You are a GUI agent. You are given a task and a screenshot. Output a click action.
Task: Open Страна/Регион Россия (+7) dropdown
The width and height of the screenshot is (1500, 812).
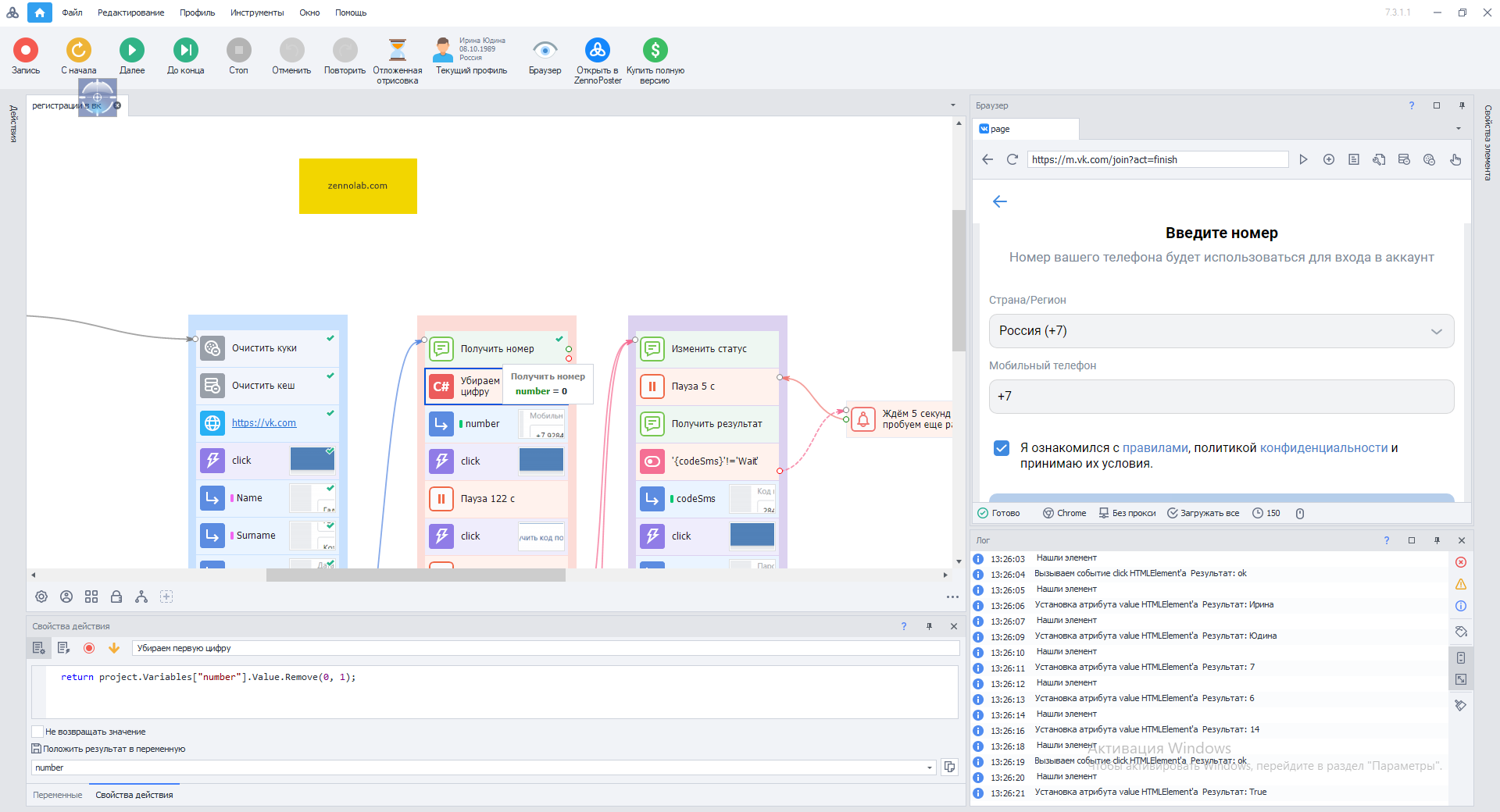tap(1221, 331)
